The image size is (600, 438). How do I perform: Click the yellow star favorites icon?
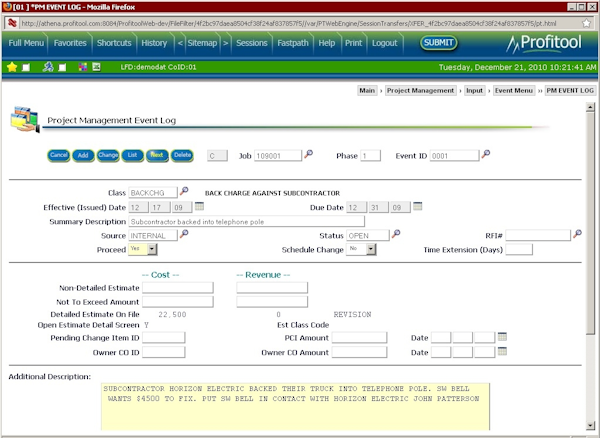(12, 67)
